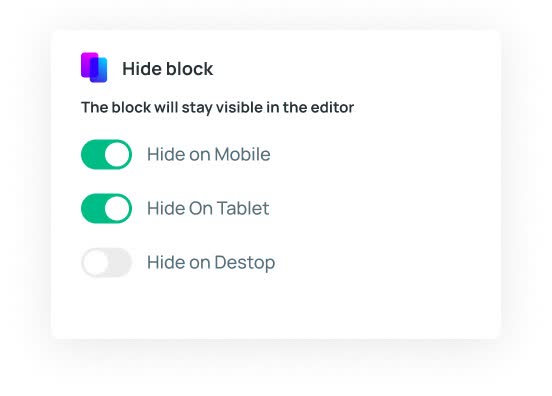Click text 'The block will stay visible in the editor'
The image size is (552, 396).
click(217, 107)
